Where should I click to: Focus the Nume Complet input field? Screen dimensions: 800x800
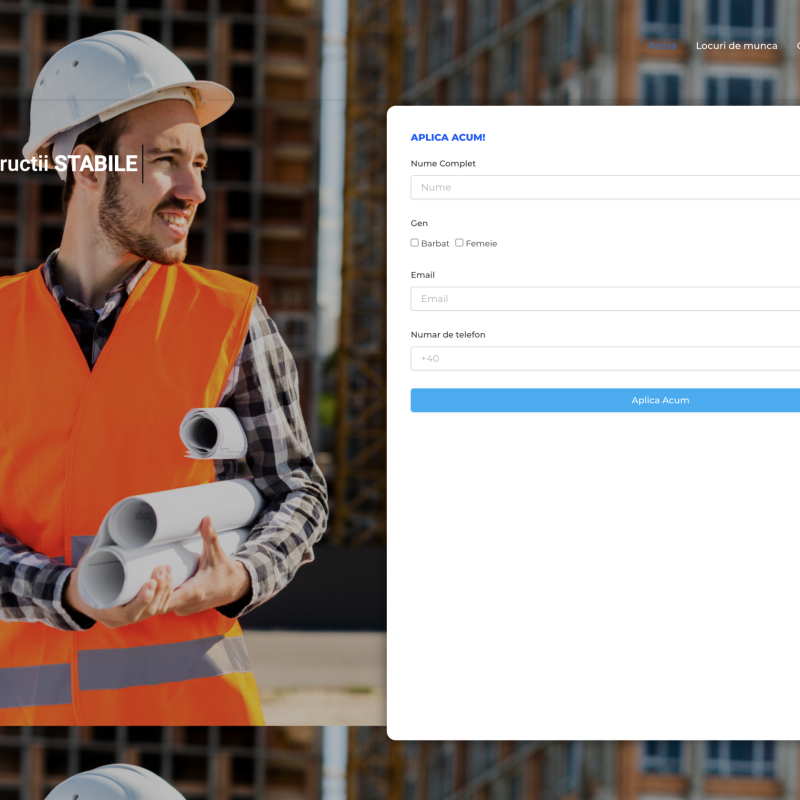[x=605, y=187]
